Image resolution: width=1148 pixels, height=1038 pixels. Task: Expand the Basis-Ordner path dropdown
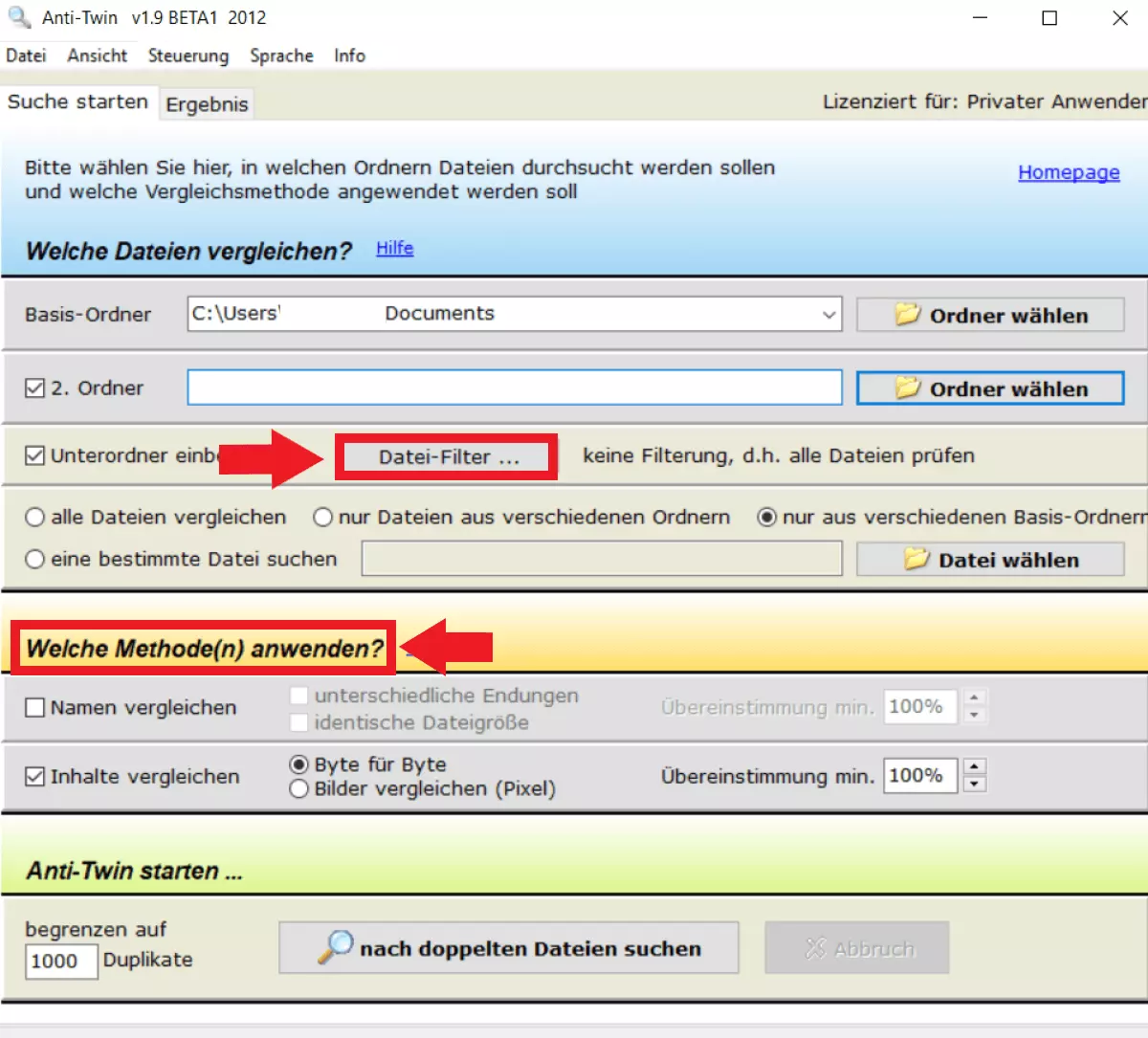click(828, 315)
